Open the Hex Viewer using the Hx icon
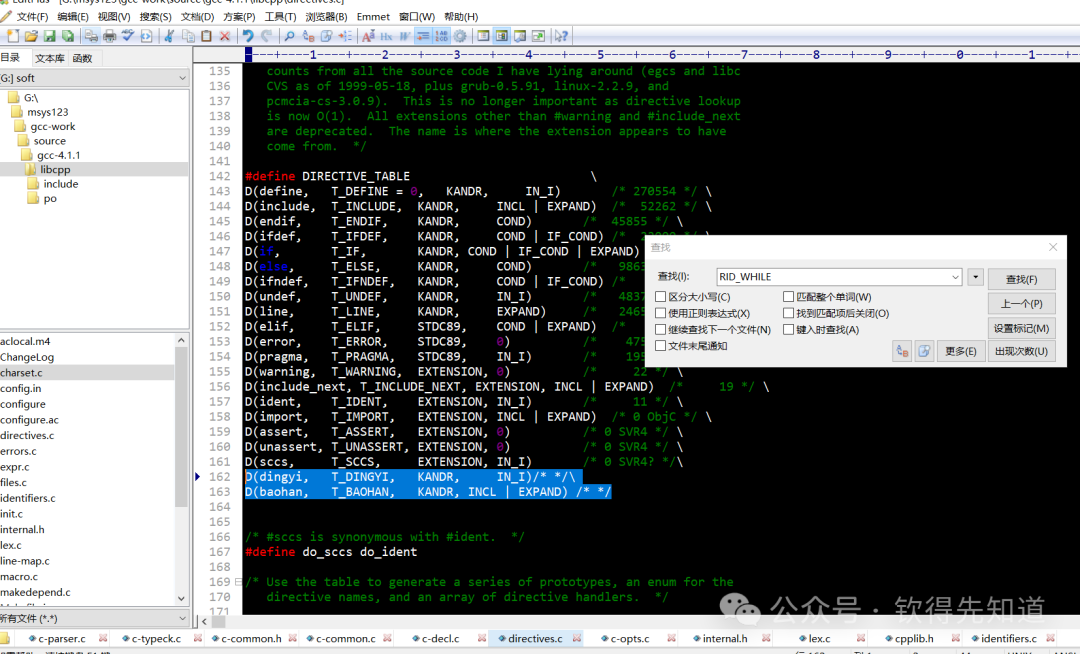 [x=388, y=35]
